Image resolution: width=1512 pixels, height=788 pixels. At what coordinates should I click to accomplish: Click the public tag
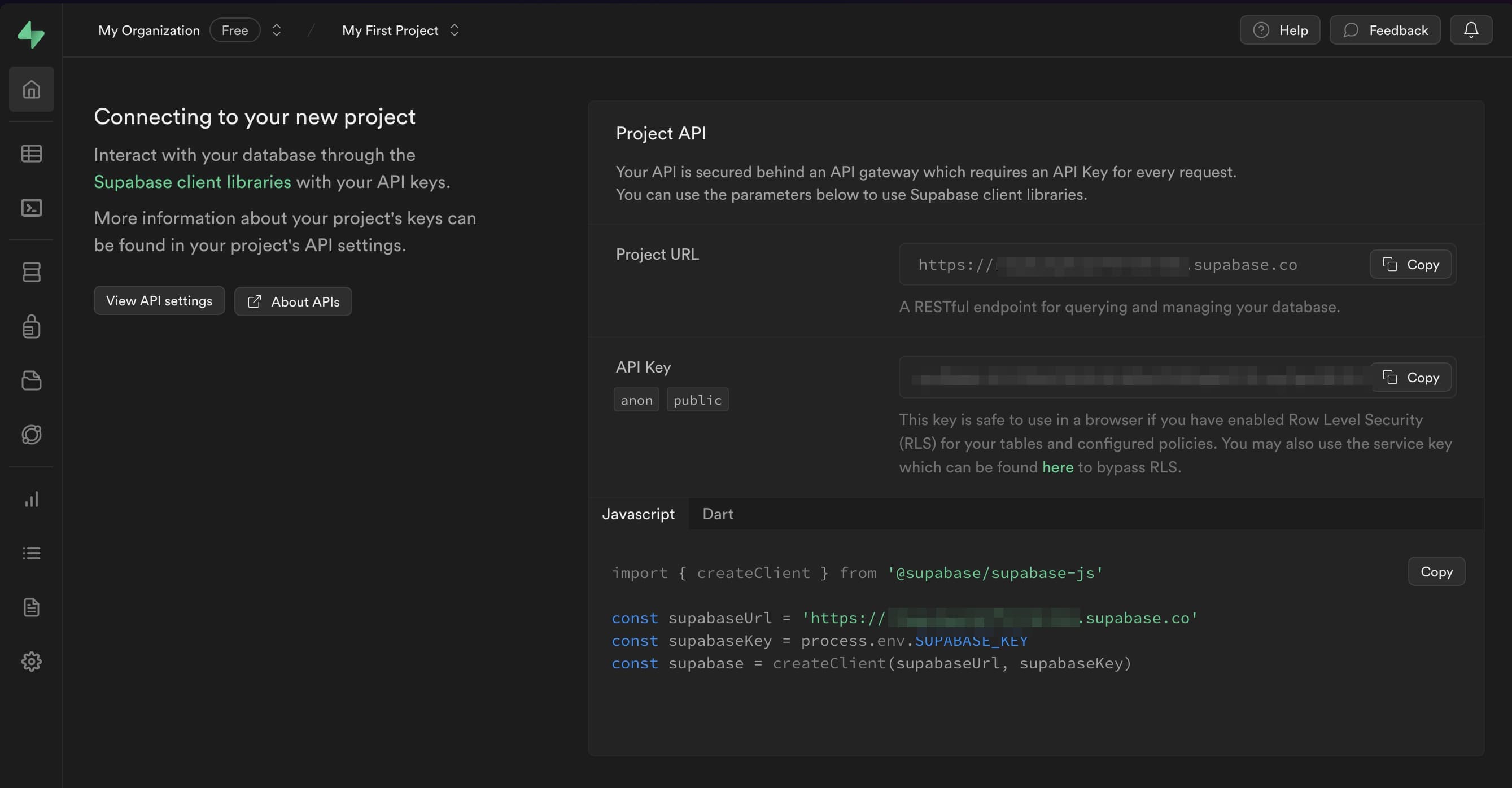[x=697, y=400]
